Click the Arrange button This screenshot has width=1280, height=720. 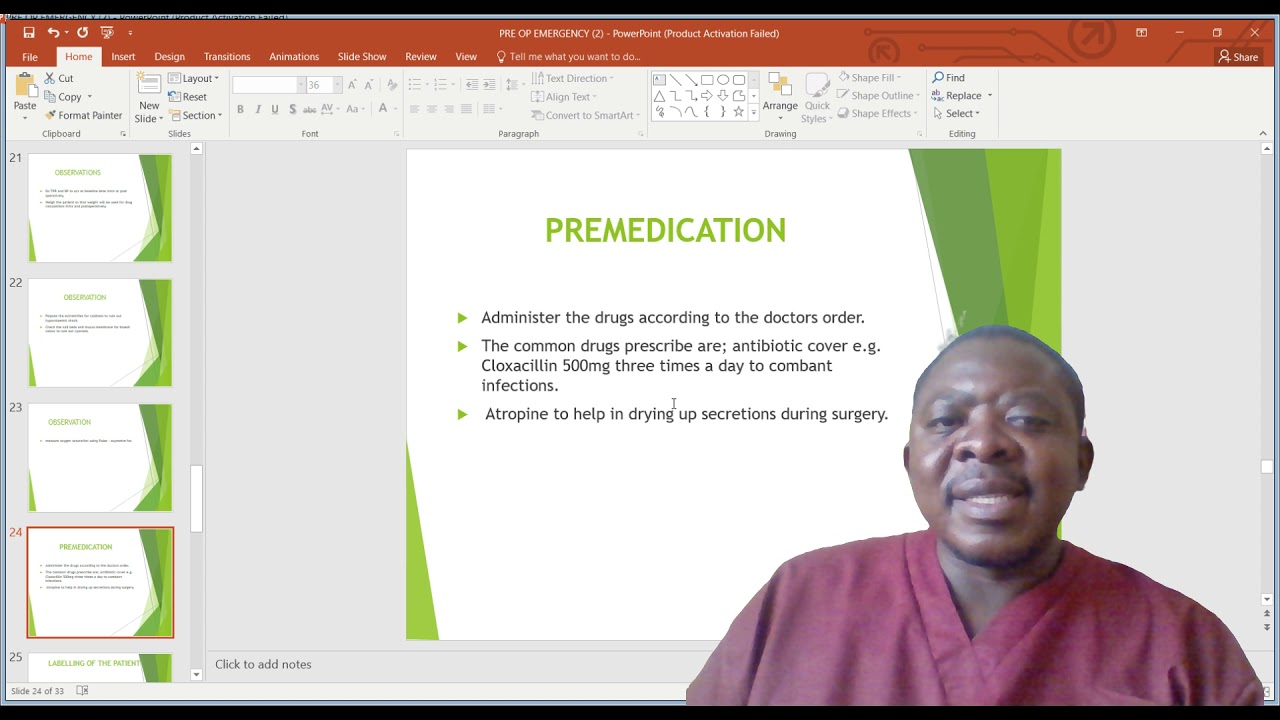(780, 97)
